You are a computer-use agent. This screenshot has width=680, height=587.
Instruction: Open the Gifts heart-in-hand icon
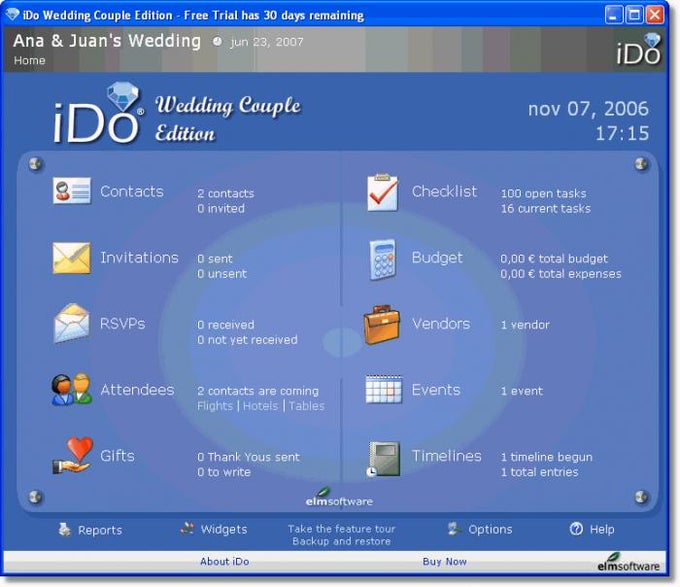[x=73, y=455]
